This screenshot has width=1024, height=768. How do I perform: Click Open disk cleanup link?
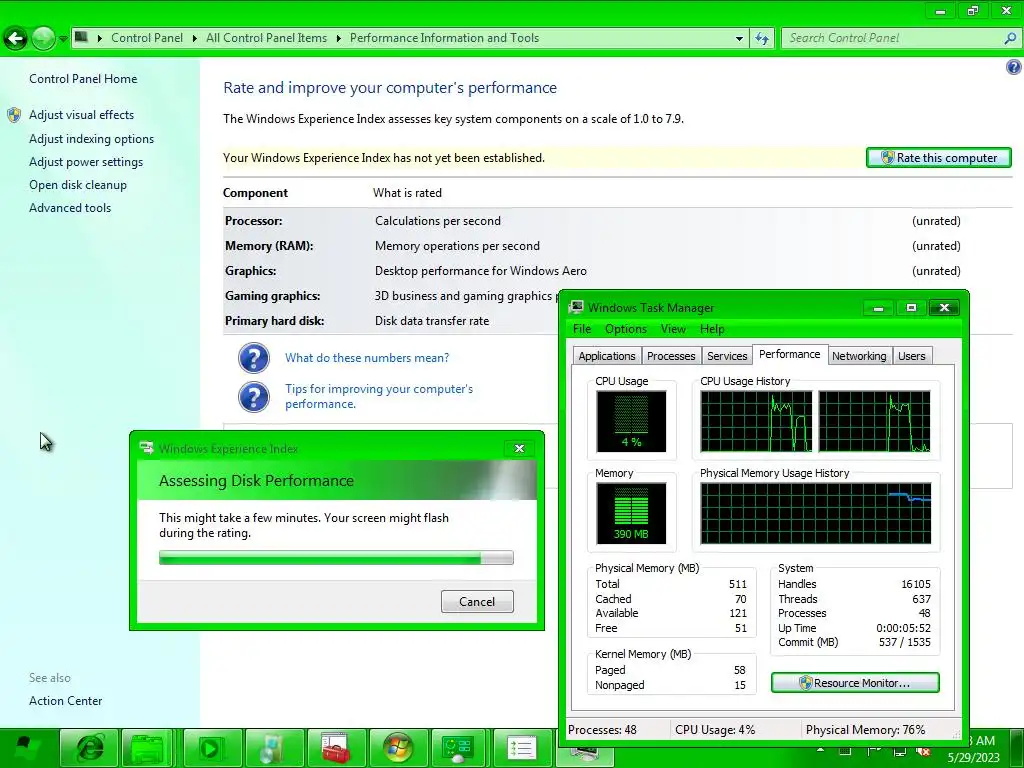tap(78, 185)
